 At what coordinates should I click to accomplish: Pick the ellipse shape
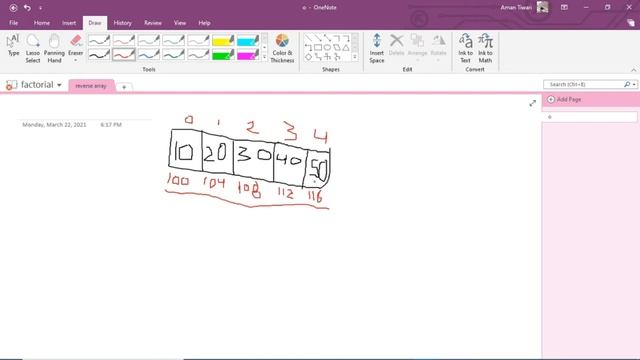(x=327, y=47)
